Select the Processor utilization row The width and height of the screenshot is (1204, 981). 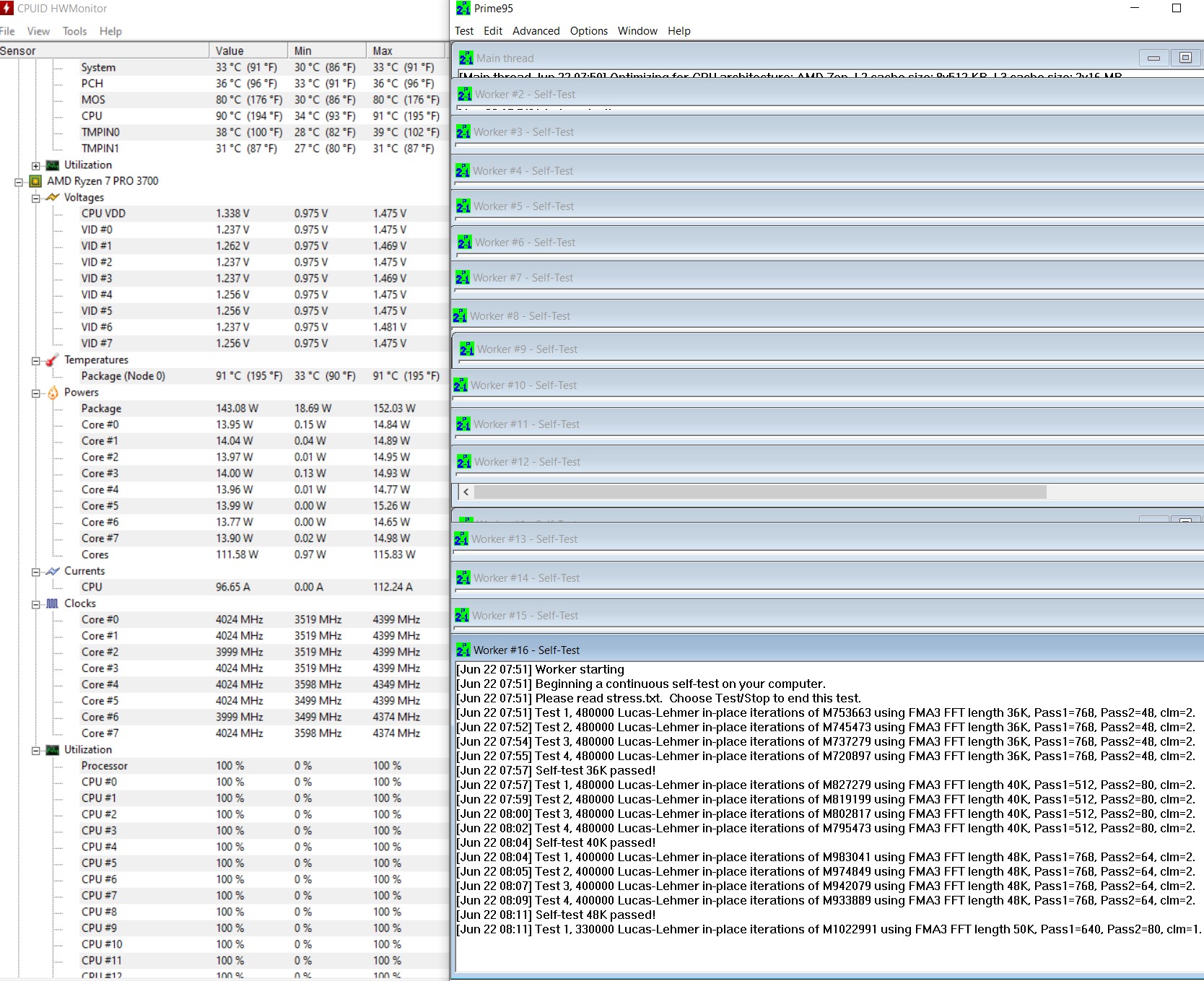click(x=224, y=766)
